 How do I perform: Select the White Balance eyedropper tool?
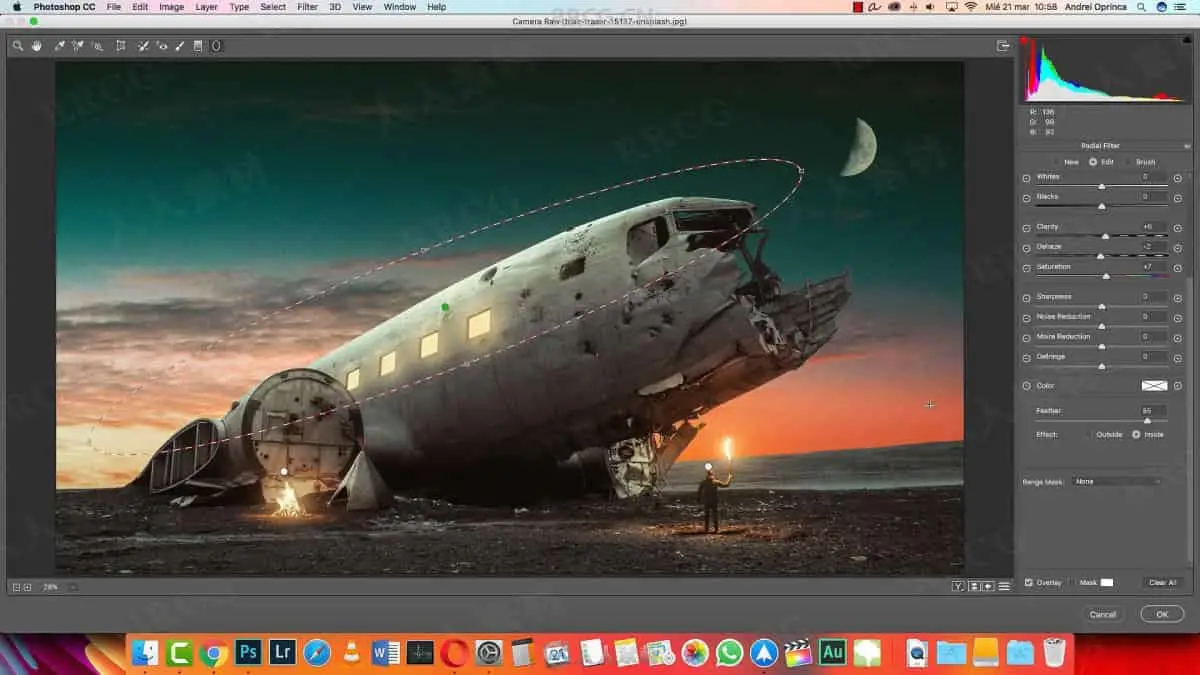[x=60, y=46]
